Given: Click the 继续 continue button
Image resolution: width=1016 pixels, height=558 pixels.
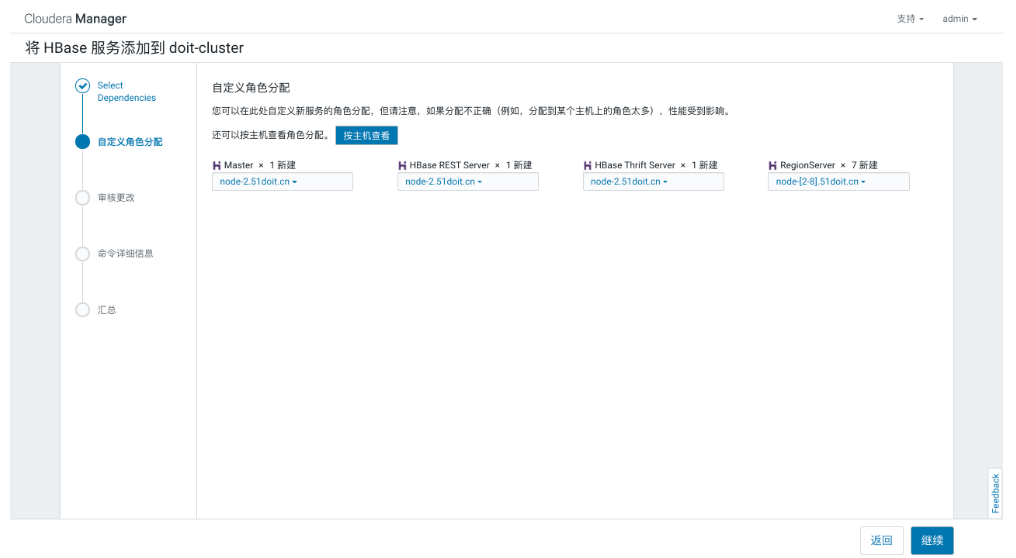Looking at the screenshot, I should click(x=932, y=541).
